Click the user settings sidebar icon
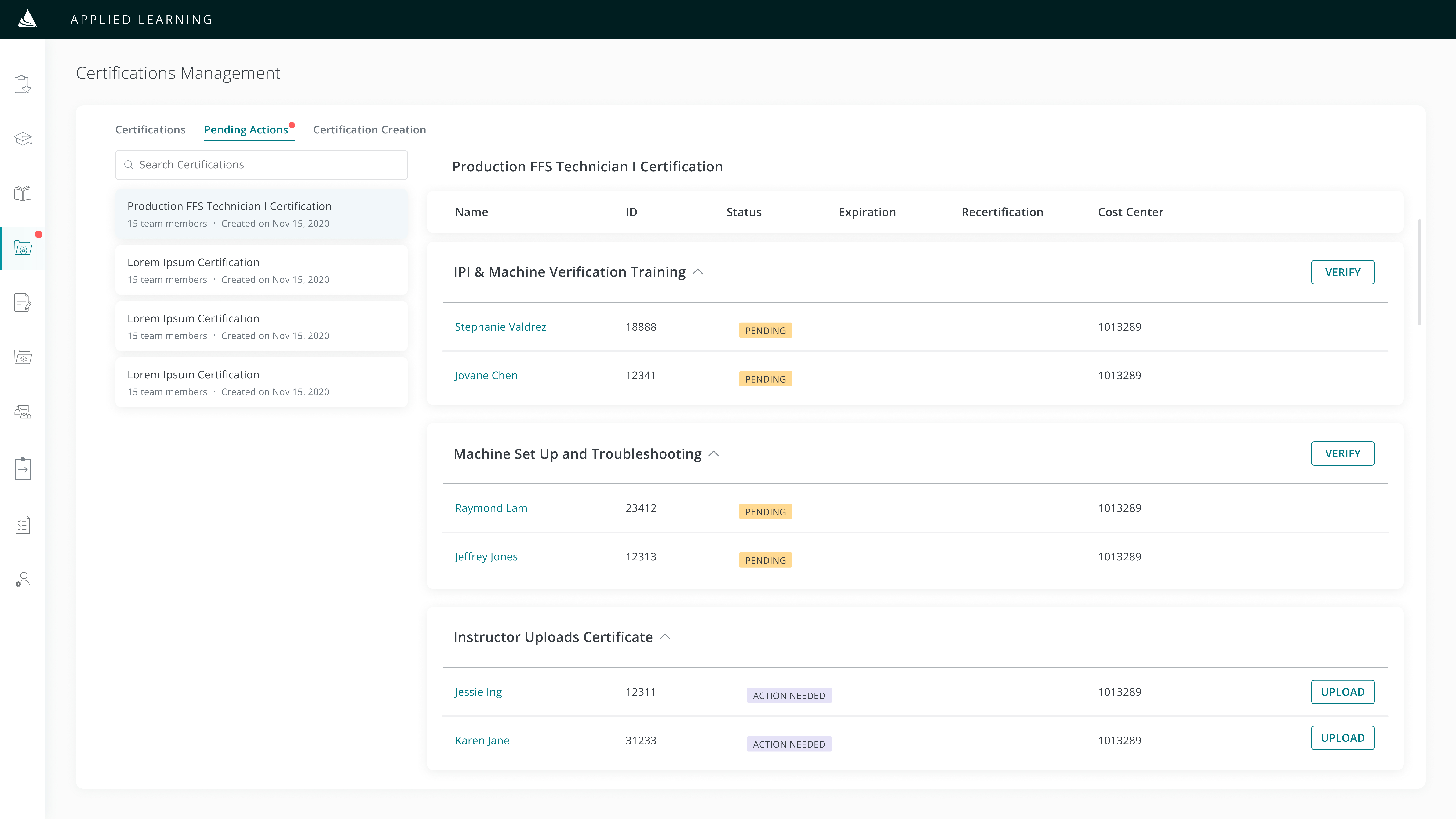The image size is (1456, 819). pyautogui.click(x=23, y=579)
